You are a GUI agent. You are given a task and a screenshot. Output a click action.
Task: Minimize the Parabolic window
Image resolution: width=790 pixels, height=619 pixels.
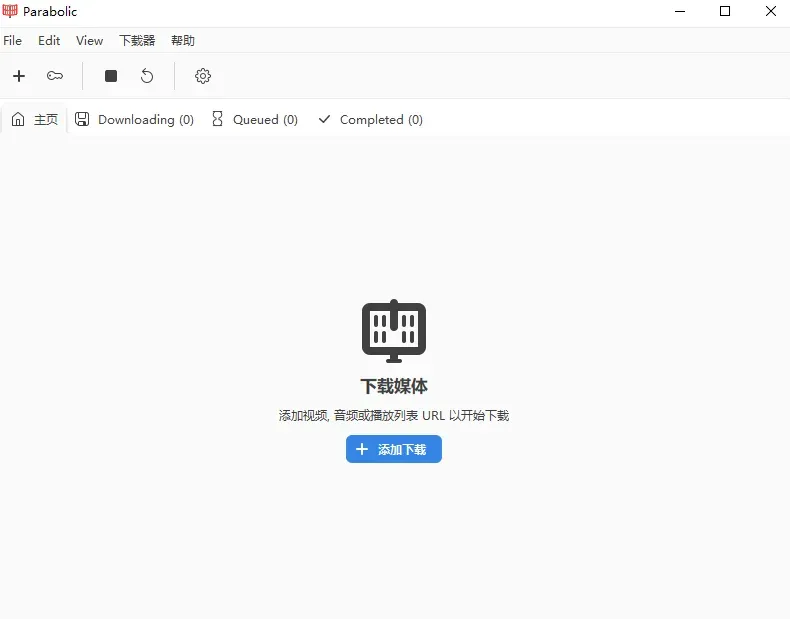point(680,11)
